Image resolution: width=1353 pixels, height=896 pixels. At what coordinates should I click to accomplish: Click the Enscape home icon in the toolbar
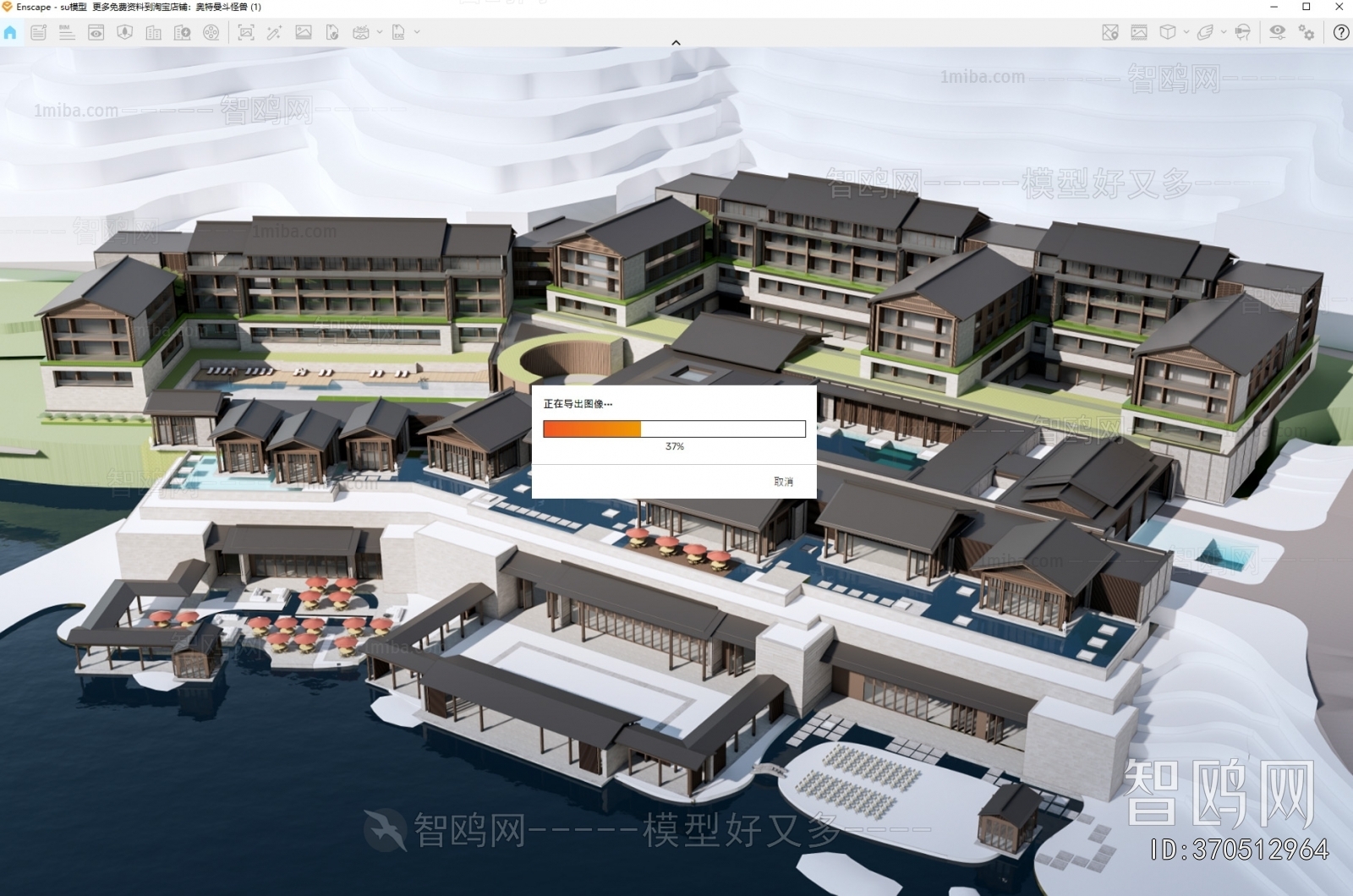[11, 33]
